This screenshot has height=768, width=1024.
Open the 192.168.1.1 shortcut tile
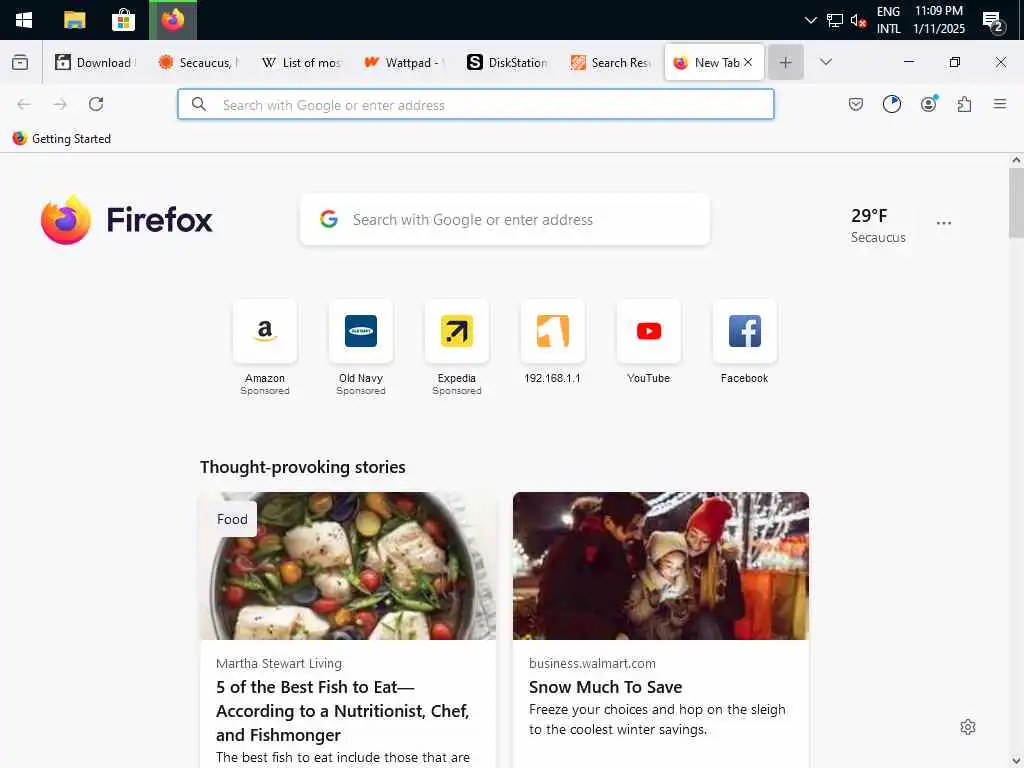tap(552, 342)
